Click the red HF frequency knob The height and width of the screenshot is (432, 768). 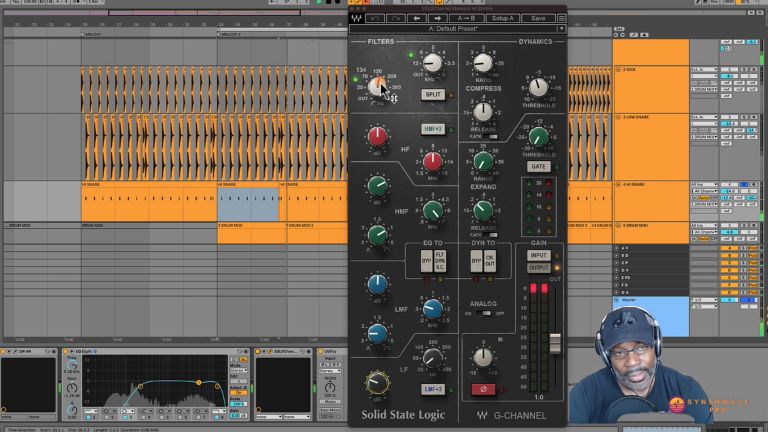coord(432,161)
